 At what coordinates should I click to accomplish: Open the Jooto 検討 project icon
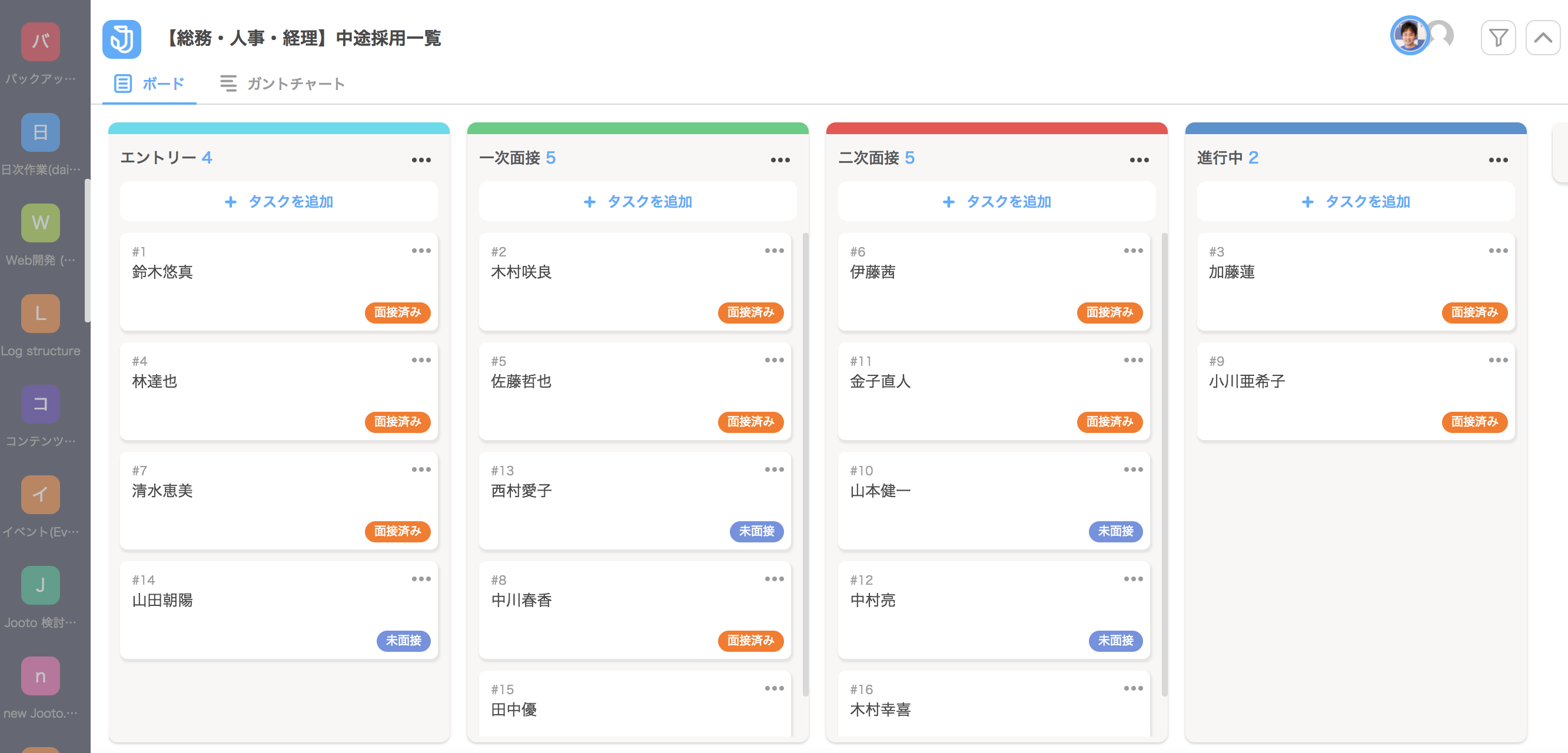point(40,585)
